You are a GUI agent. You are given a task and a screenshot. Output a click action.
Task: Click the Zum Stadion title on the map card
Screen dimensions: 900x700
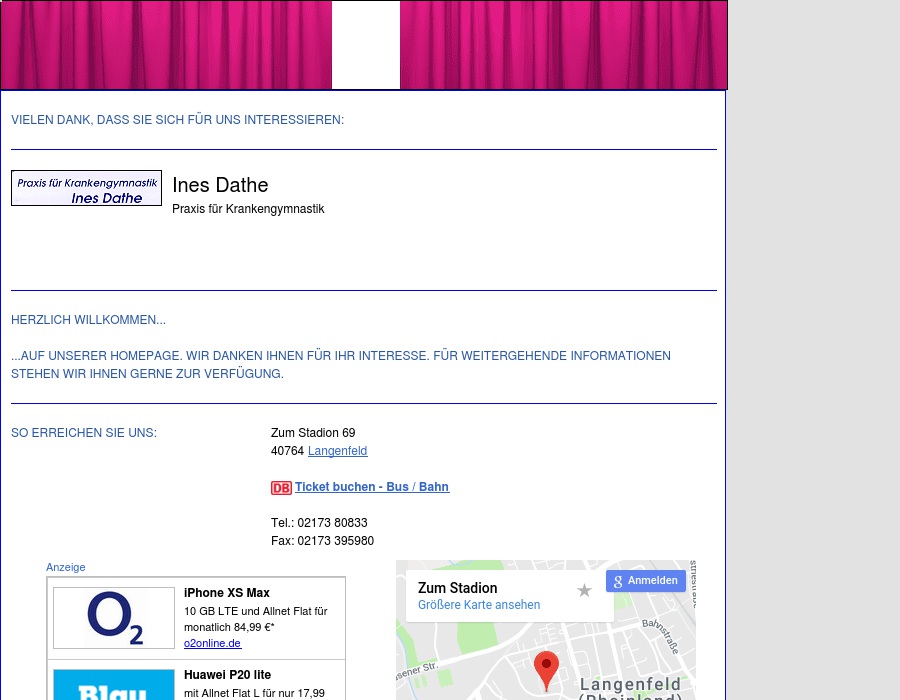click(x=457, y=588)
